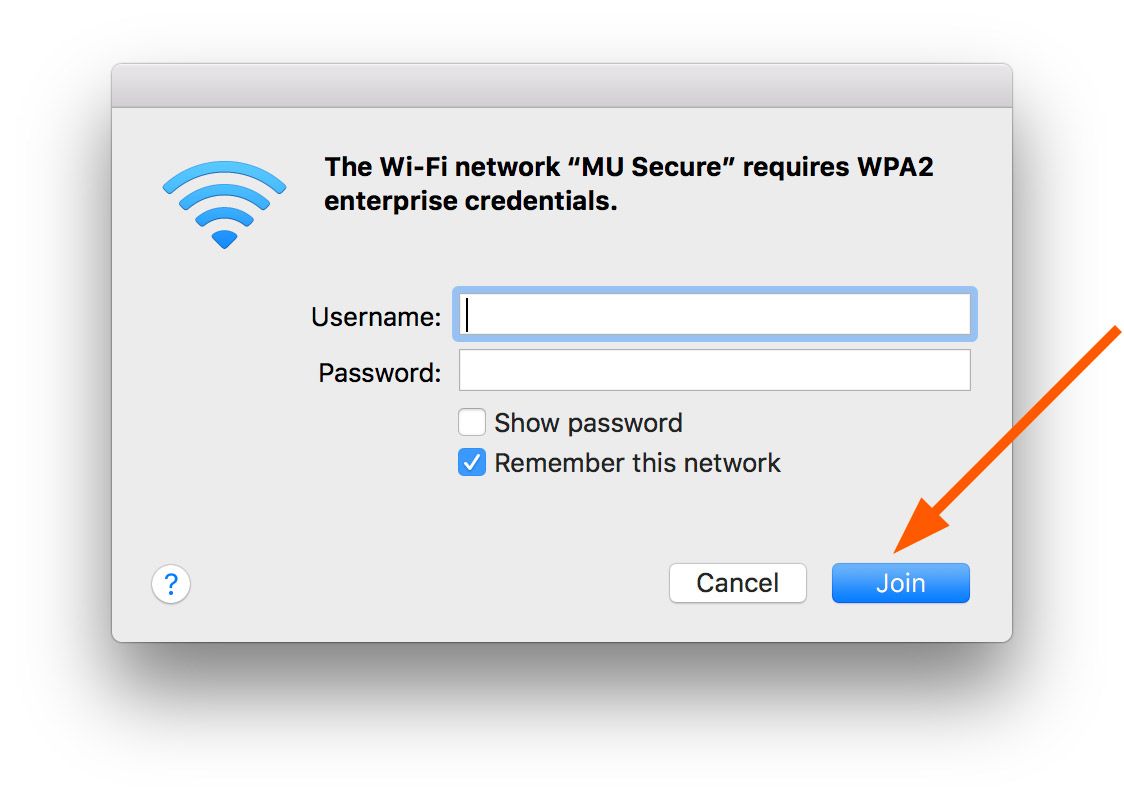Enable the Show password checkbox
Viewport: 1124px width, 802px height.
(472, 423)
